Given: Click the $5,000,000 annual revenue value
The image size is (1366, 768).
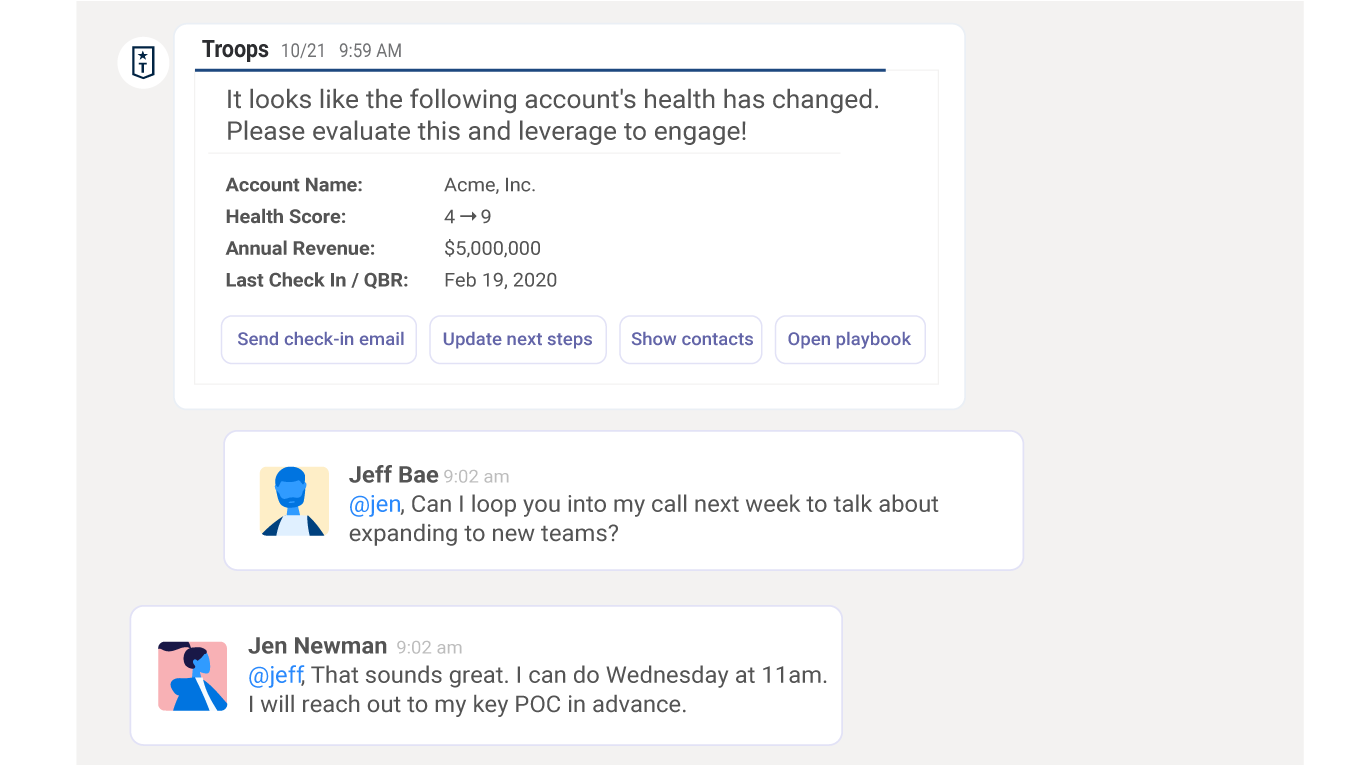Looking at the screenshot, I should (492, 249).
